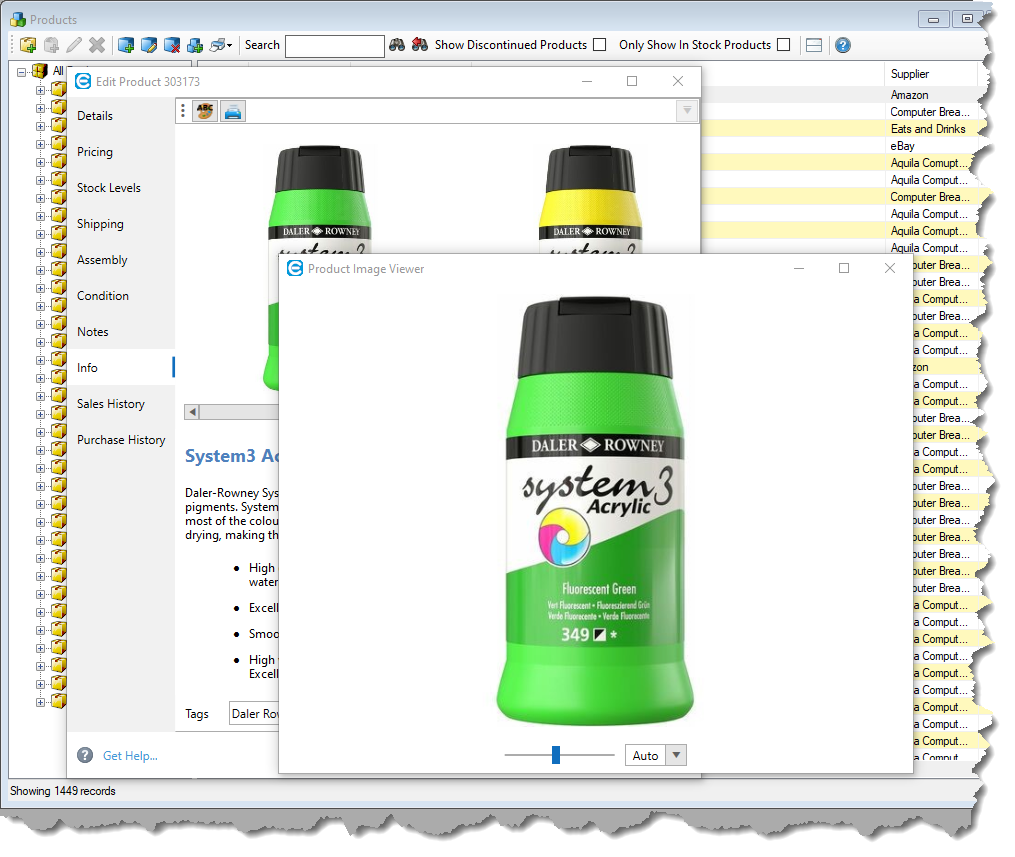This screenshot has width=1015, height=857.
Task: Click the red binoculars clear search icon
Action: 420,45
